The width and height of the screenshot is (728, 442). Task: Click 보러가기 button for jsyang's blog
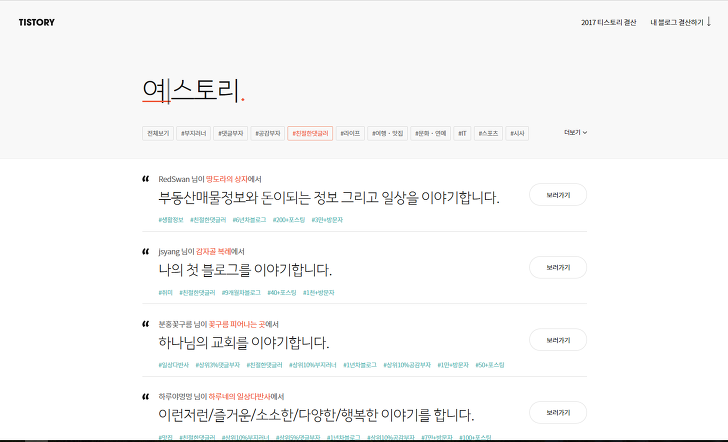point(558,267)
